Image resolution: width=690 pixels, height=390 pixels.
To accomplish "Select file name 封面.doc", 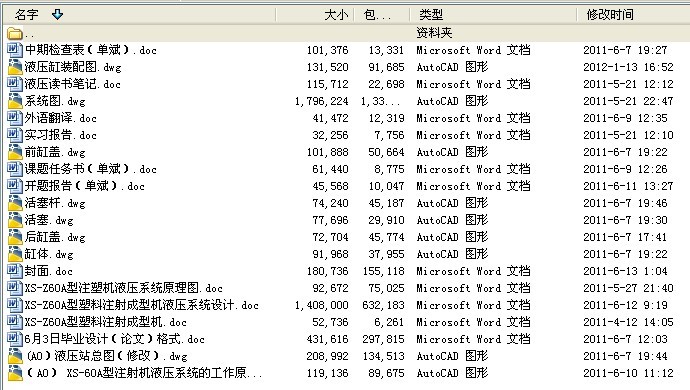I will pos(48,271).
